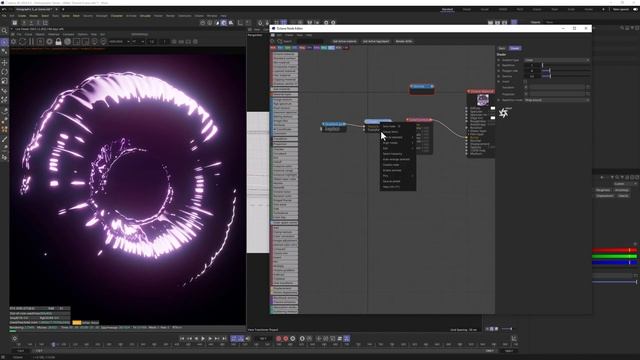Select the red Color correction node header
The width and height of the screenshot is (640, 360).
tap(419, 120)
